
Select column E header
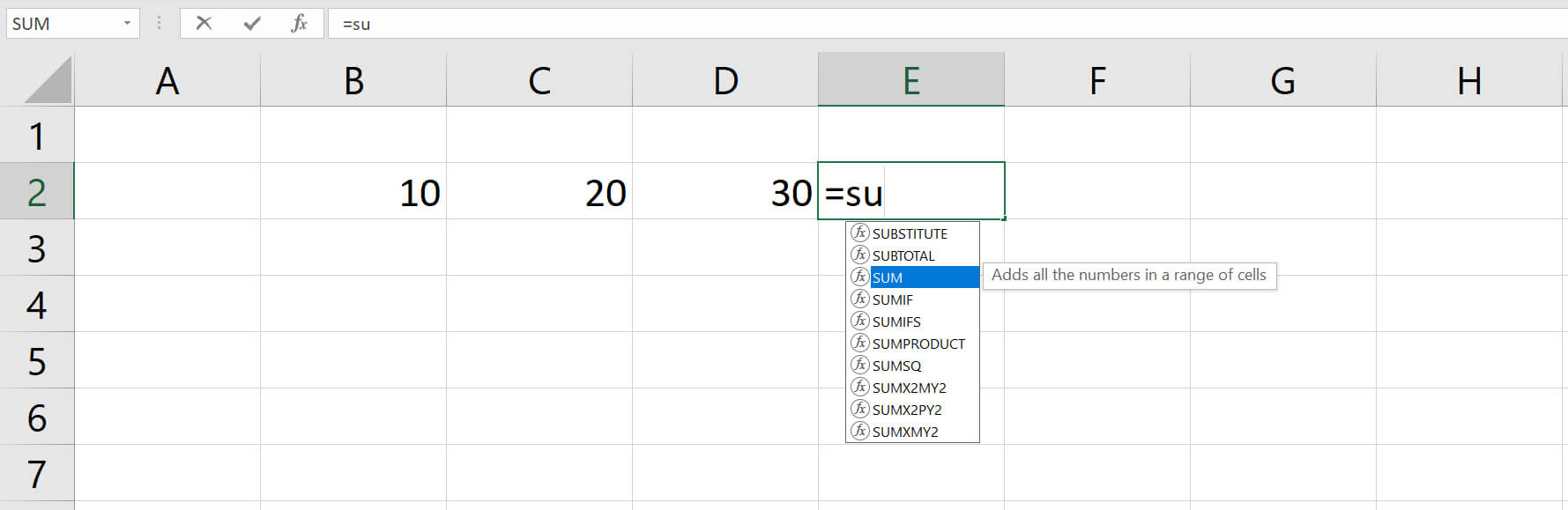(911, 80)
